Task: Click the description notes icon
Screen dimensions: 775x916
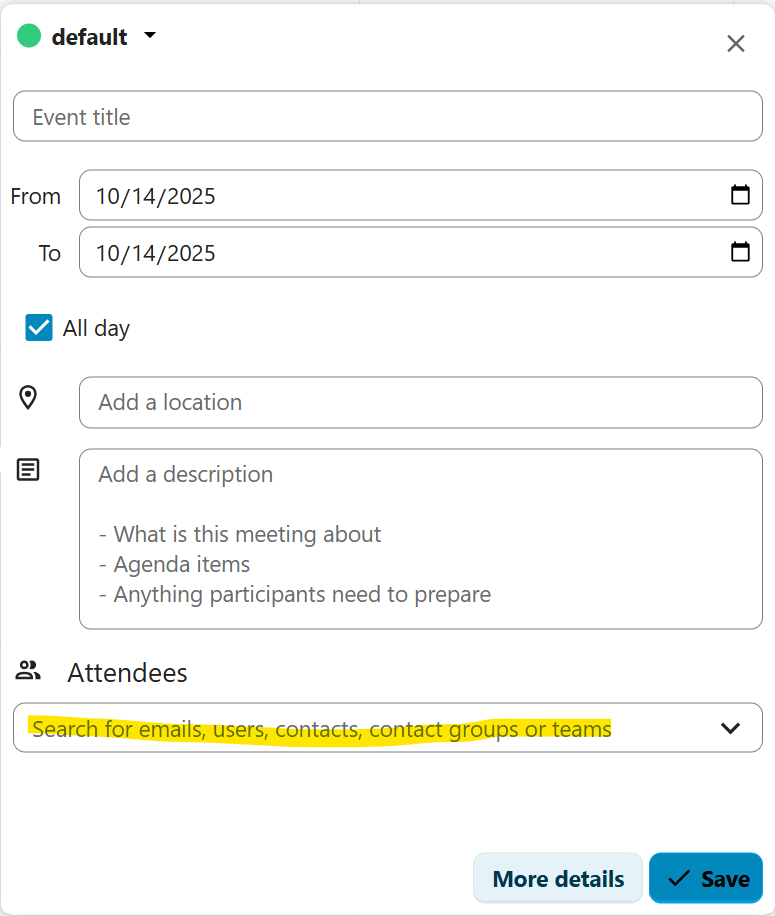Action: coord(28,470)
